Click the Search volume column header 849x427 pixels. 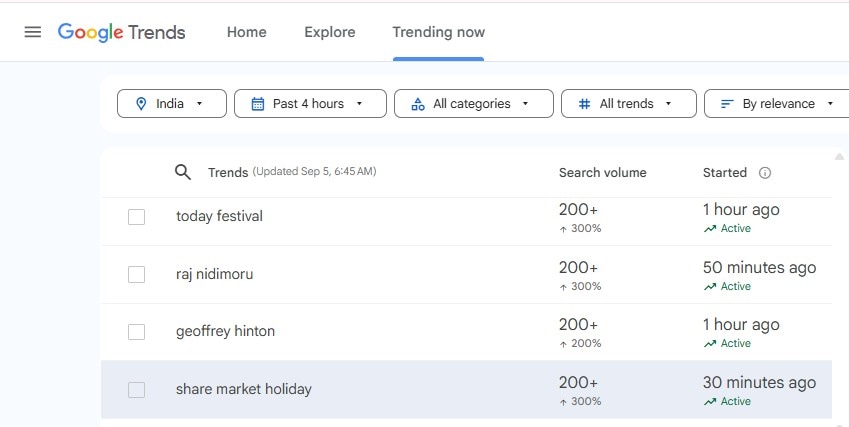(x=603, y=173)
